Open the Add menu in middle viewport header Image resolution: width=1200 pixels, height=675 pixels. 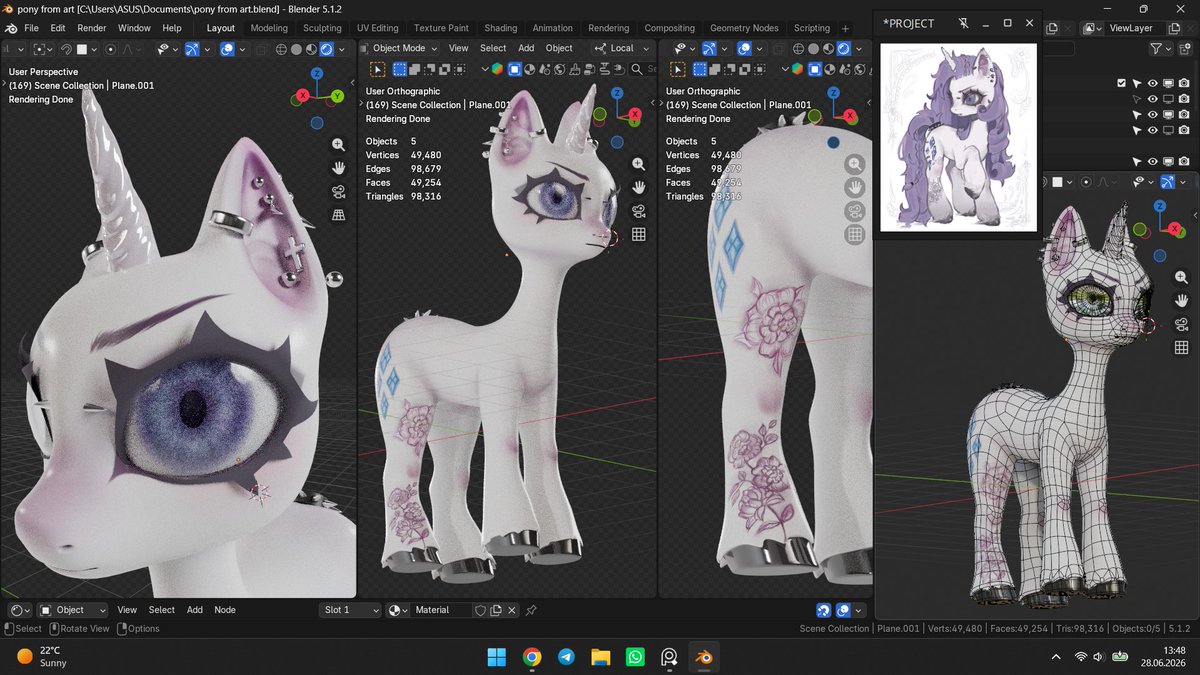[526, 48]
